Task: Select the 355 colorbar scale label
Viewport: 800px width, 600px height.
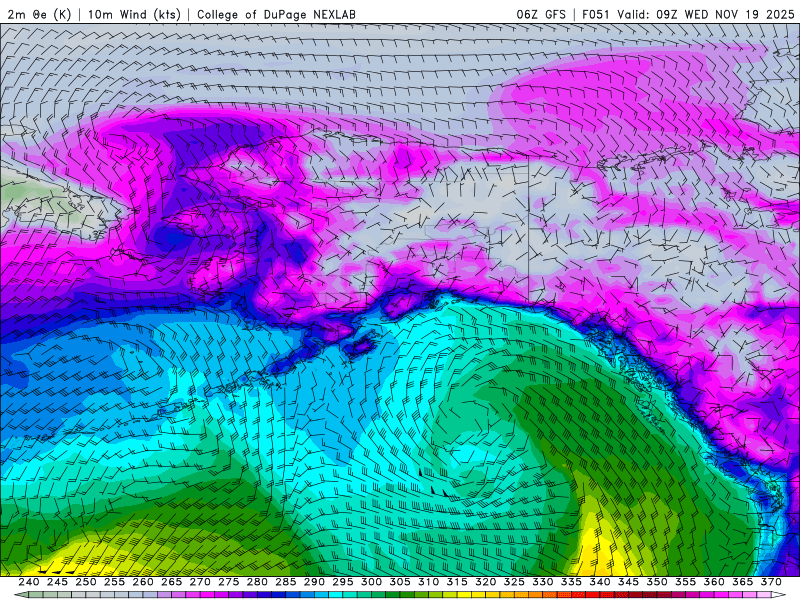Action: point(686,582)
